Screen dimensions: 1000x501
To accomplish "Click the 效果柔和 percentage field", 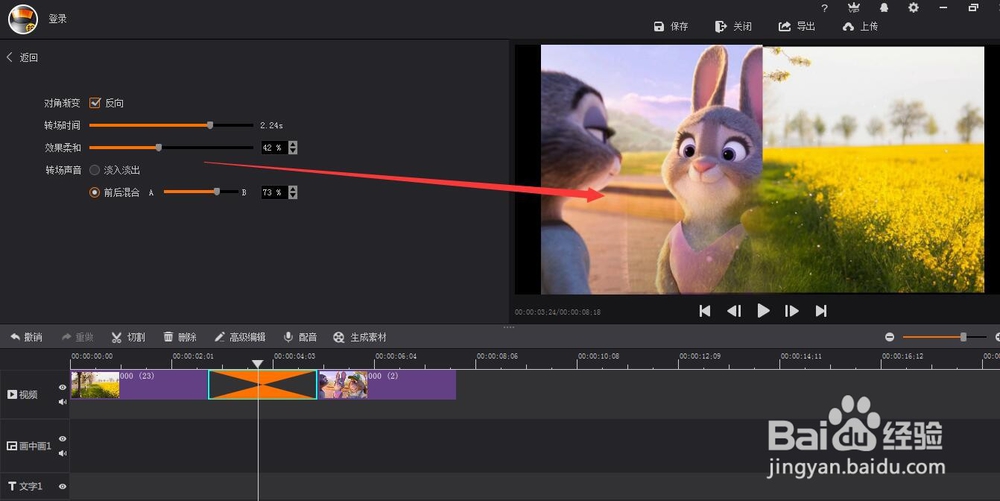I will (x=274, y=148).
